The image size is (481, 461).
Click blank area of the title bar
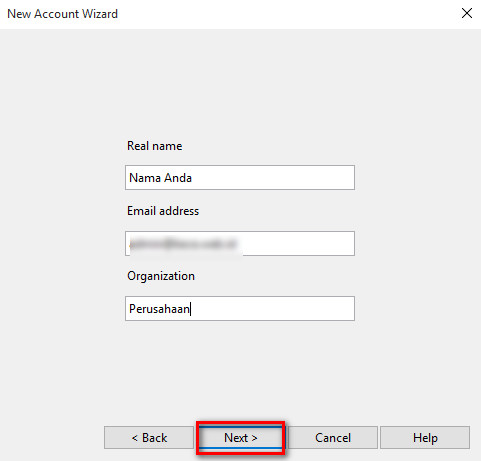[287, 14]
